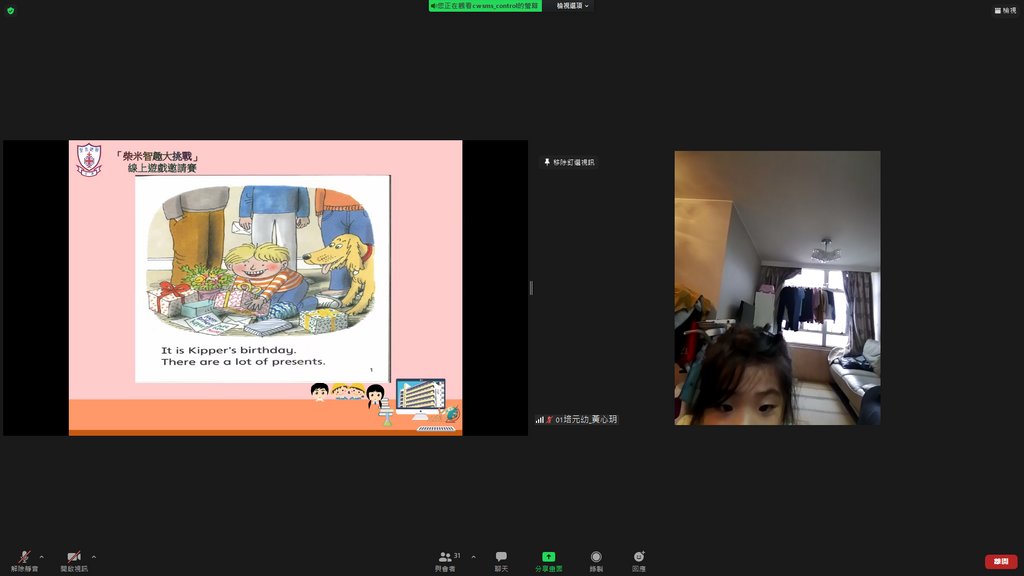Unmute the microphone in Zoom toolbar
This screenshot has height=576, width=1024.
point(24,559)
